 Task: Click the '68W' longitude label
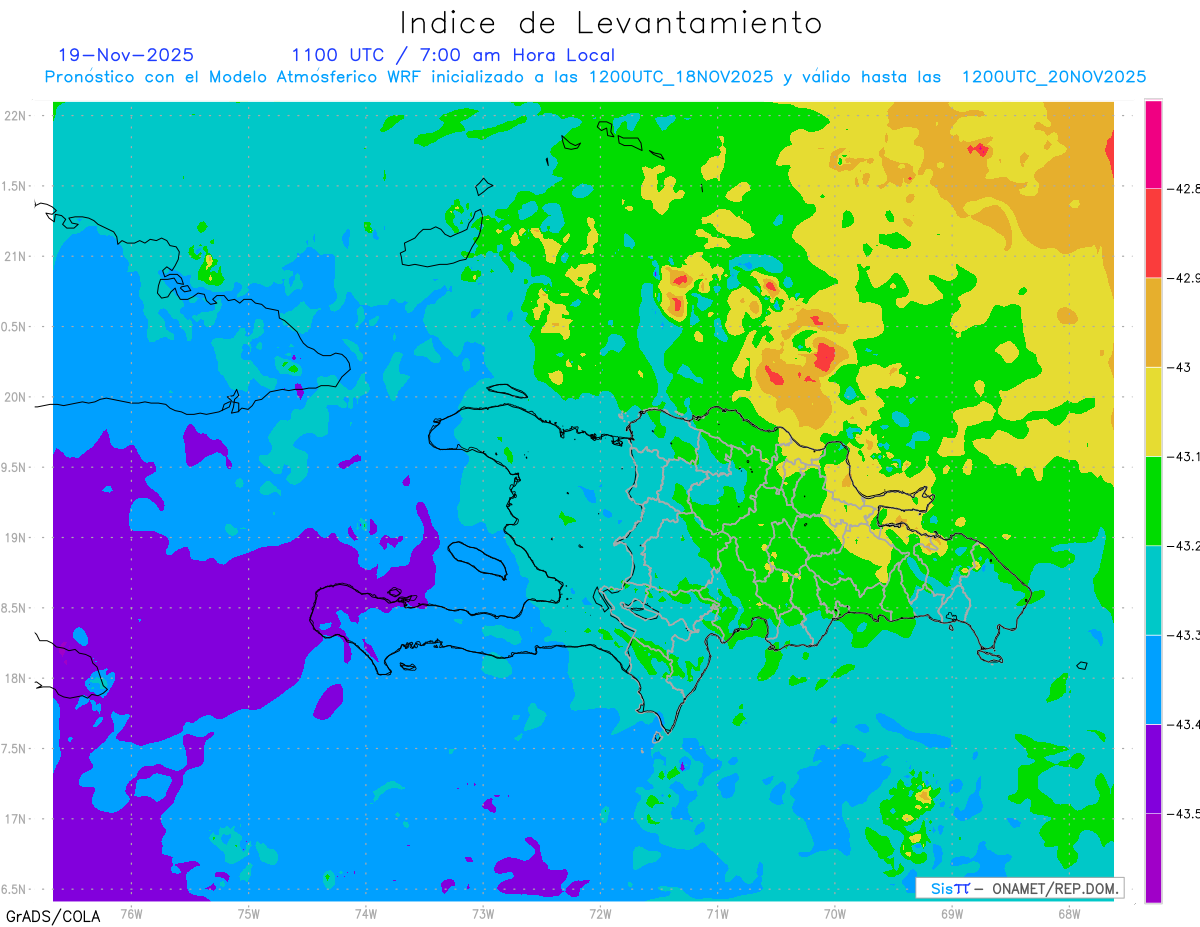click(1069, 913)
